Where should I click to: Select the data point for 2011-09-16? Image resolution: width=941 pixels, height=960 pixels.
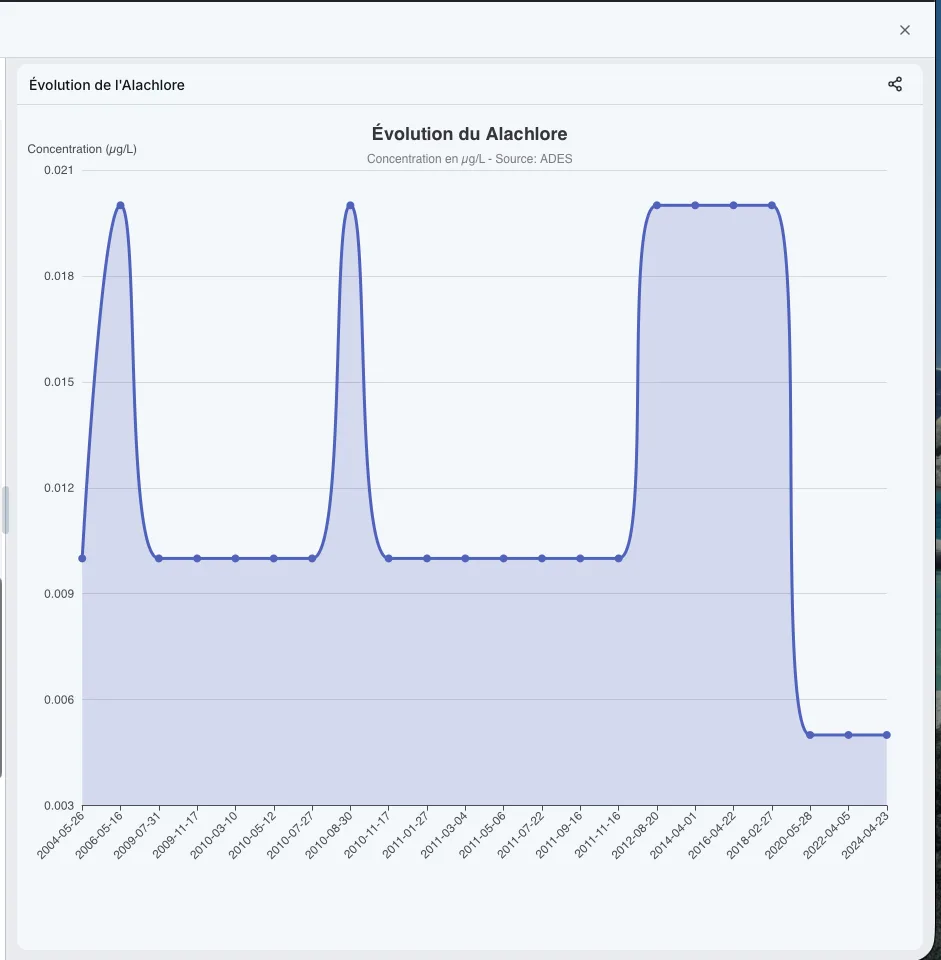580,558
